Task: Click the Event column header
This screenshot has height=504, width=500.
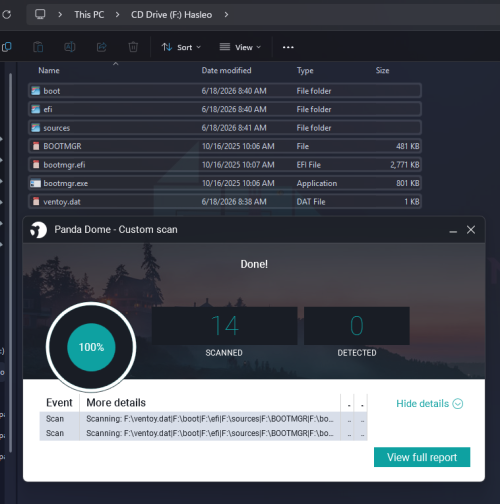Action: click(x=59, y=403)
